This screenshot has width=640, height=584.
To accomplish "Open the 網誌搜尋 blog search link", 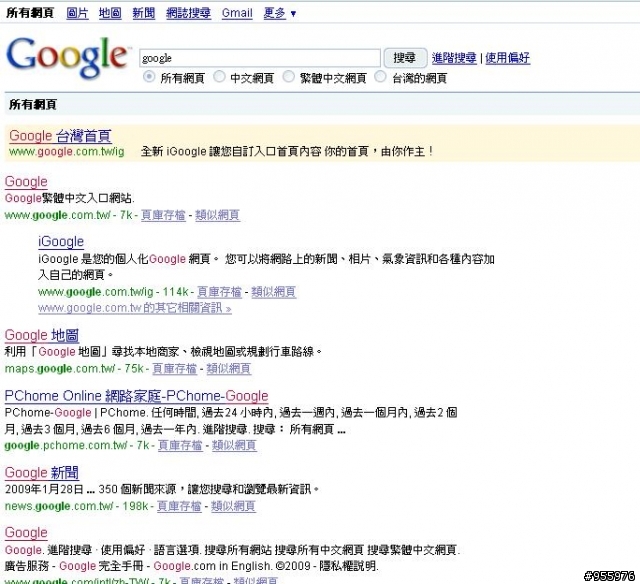I will pyautogui.click(x=188, y=13).
